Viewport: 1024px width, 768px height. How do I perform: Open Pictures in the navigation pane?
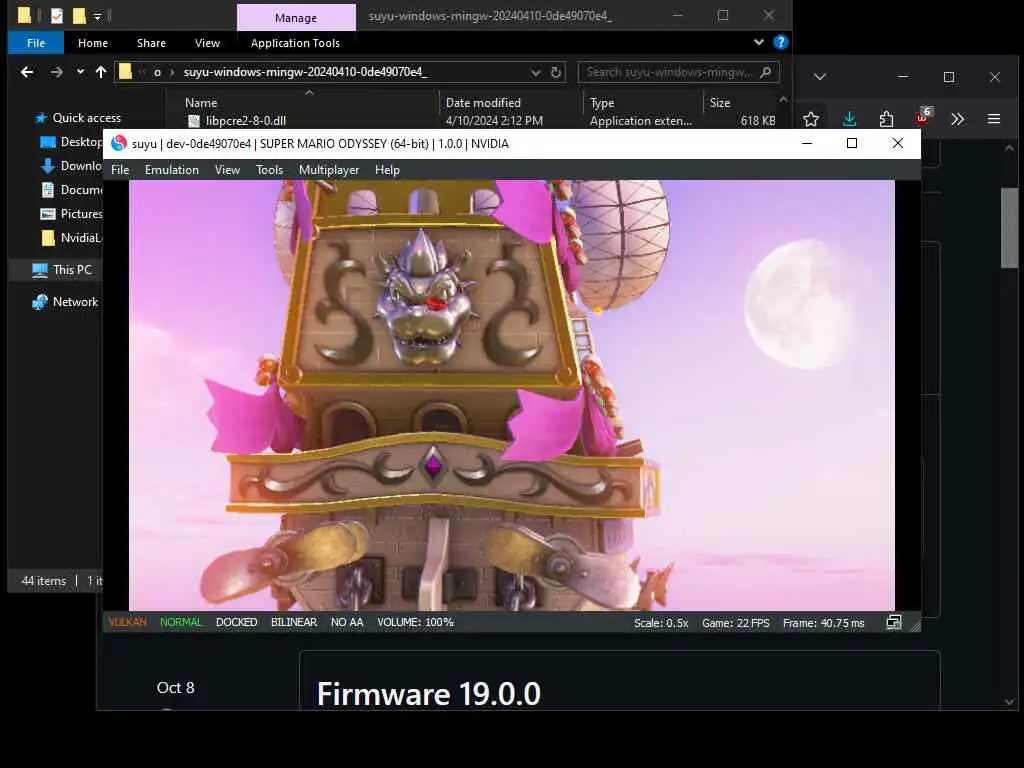(71, 214)
